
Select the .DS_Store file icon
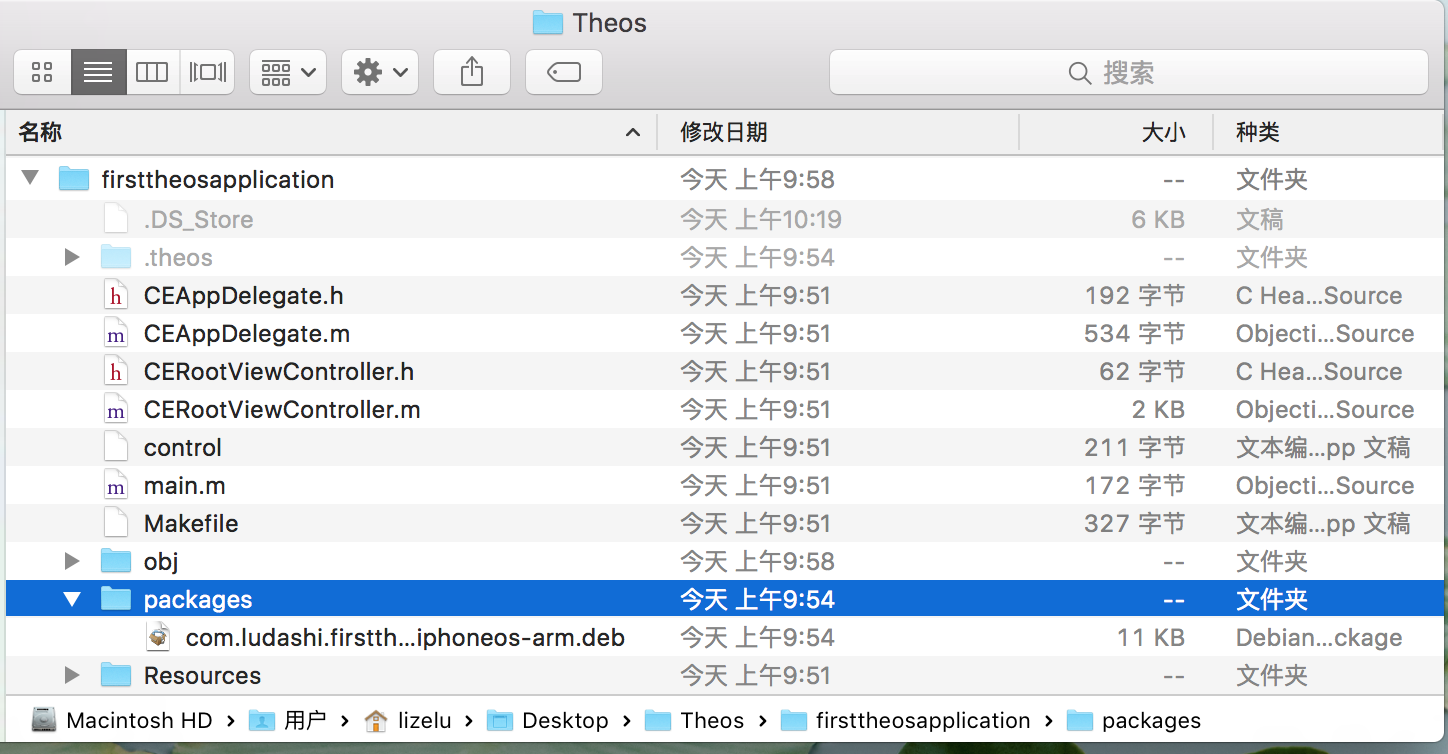[116, 219]
